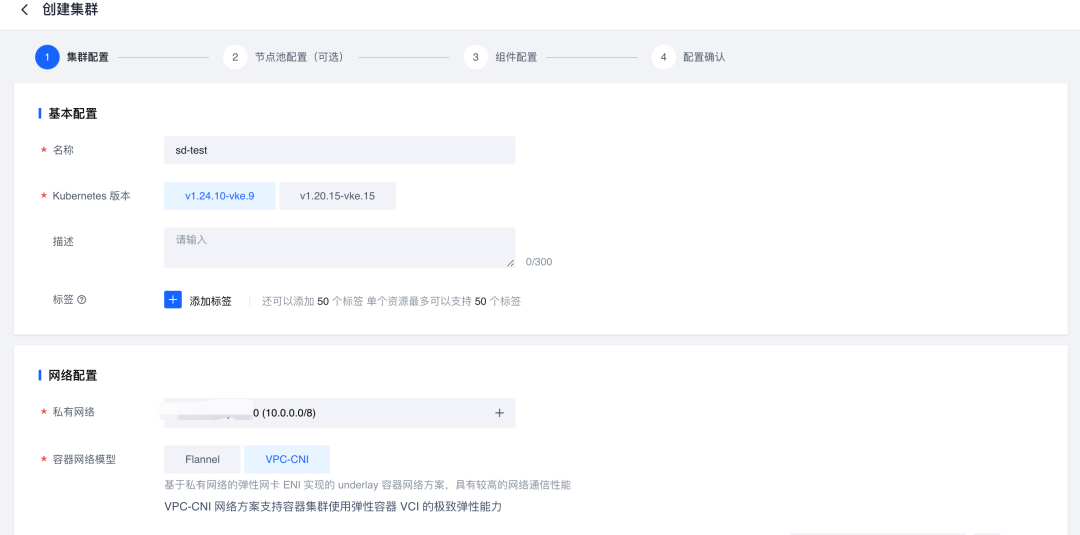Click the 描述 textarea

pos(339,247)
